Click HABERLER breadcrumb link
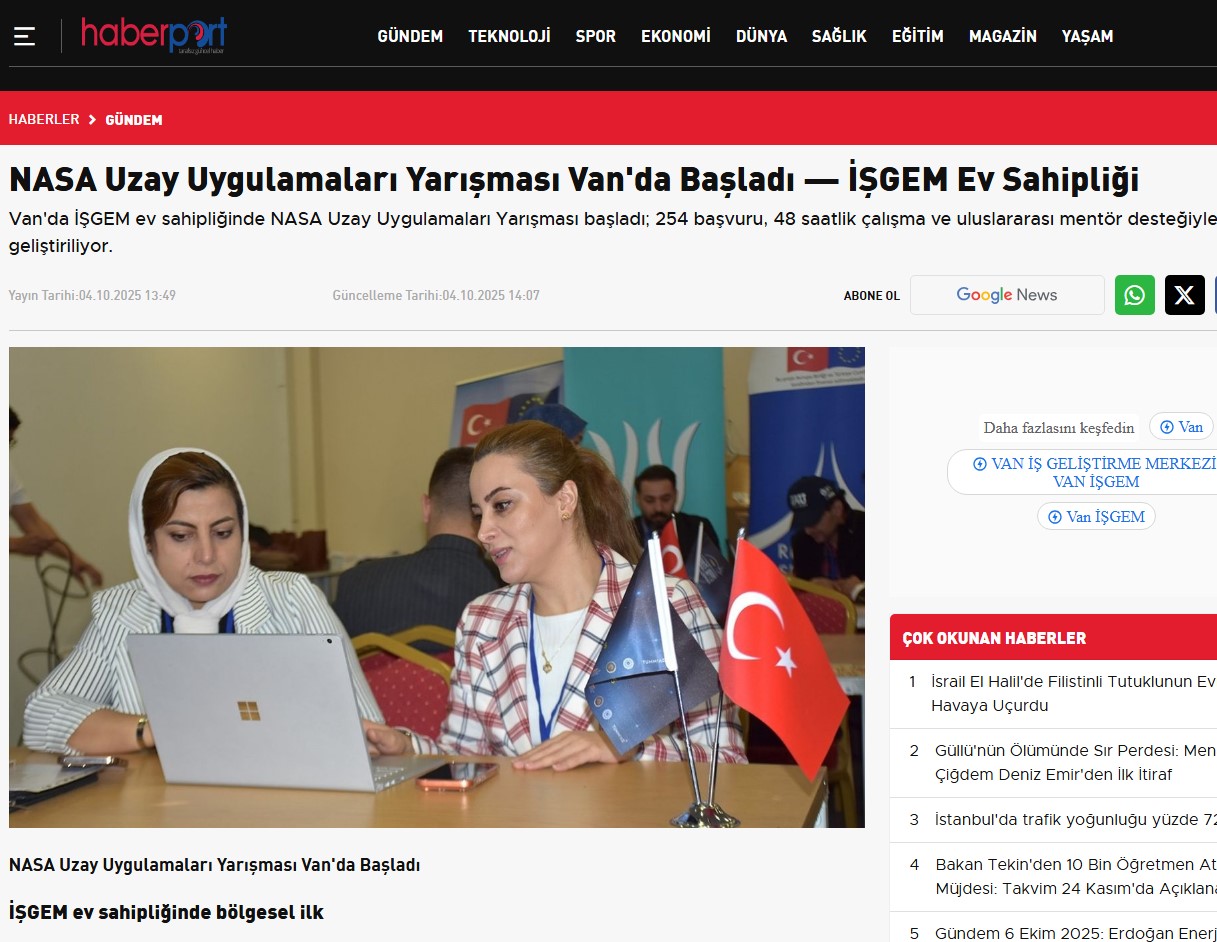 [x=44, y=119]
